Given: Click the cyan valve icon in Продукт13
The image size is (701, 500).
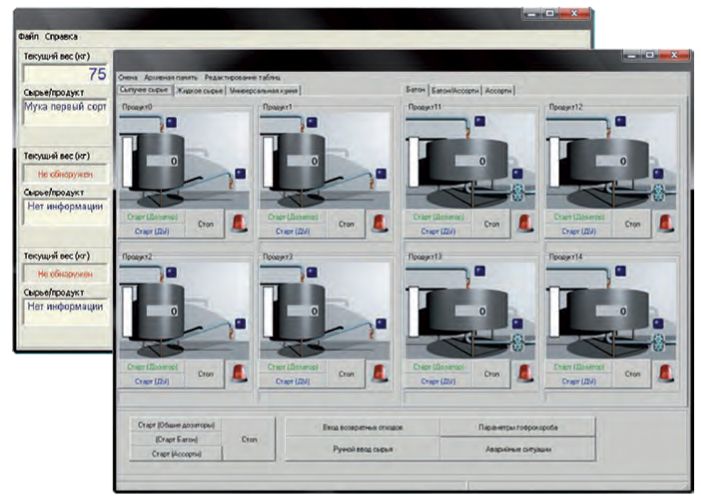Looking at the screenshot, I should coord(518,343).
